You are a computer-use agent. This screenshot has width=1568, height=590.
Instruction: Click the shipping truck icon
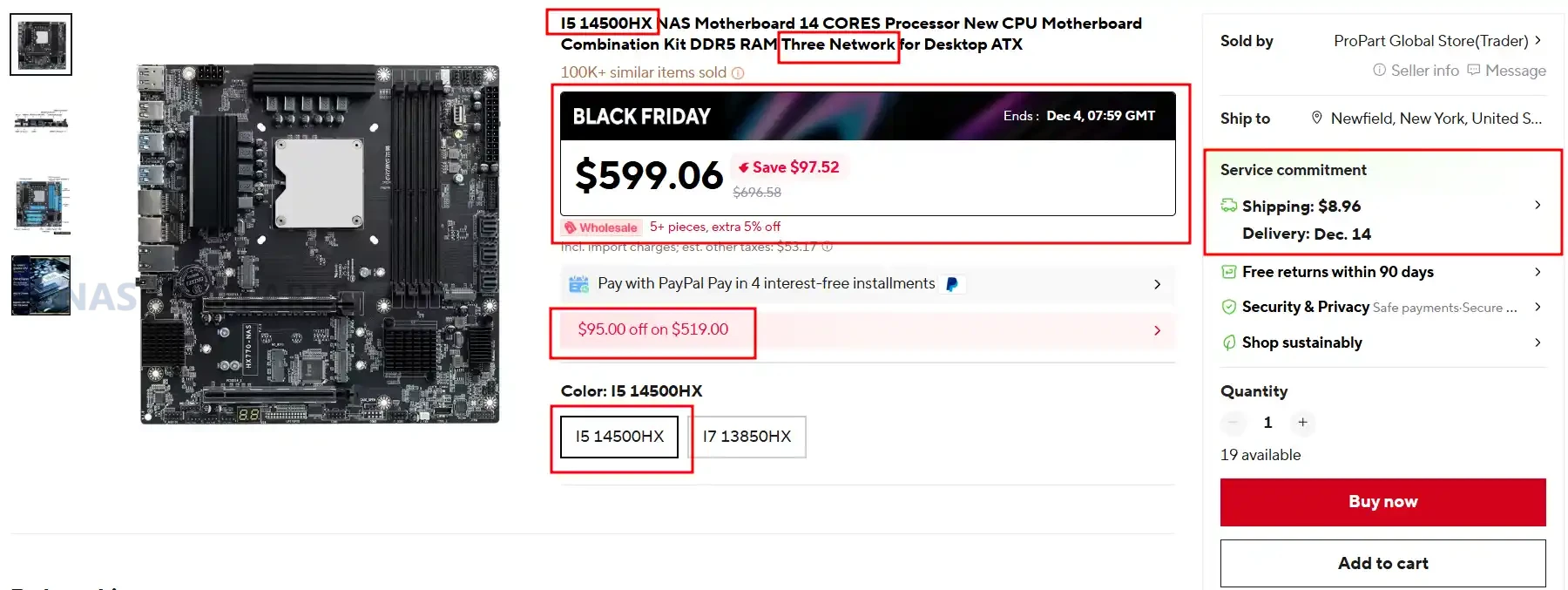pos(1228,206)
